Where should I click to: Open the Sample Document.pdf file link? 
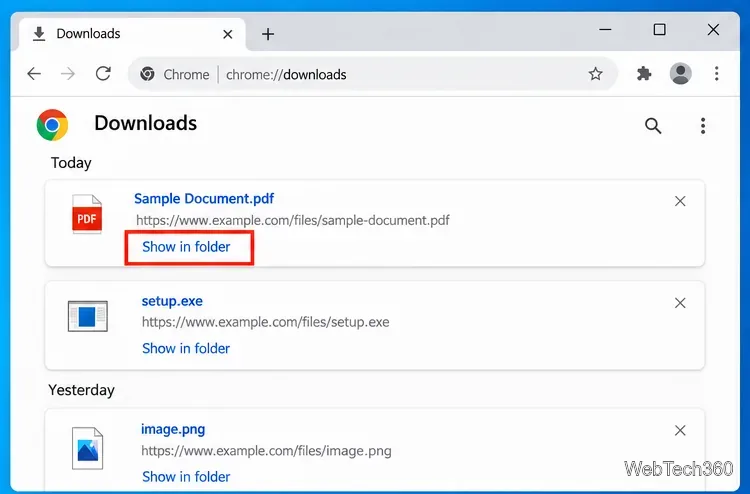click(x=204, y=198)
